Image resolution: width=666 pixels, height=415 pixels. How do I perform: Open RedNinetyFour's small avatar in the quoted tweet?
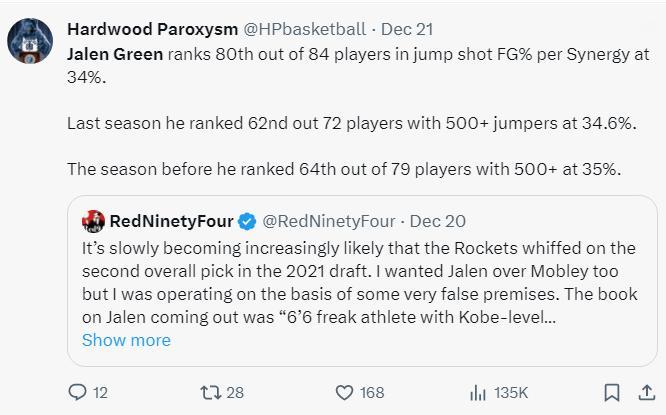94,220
